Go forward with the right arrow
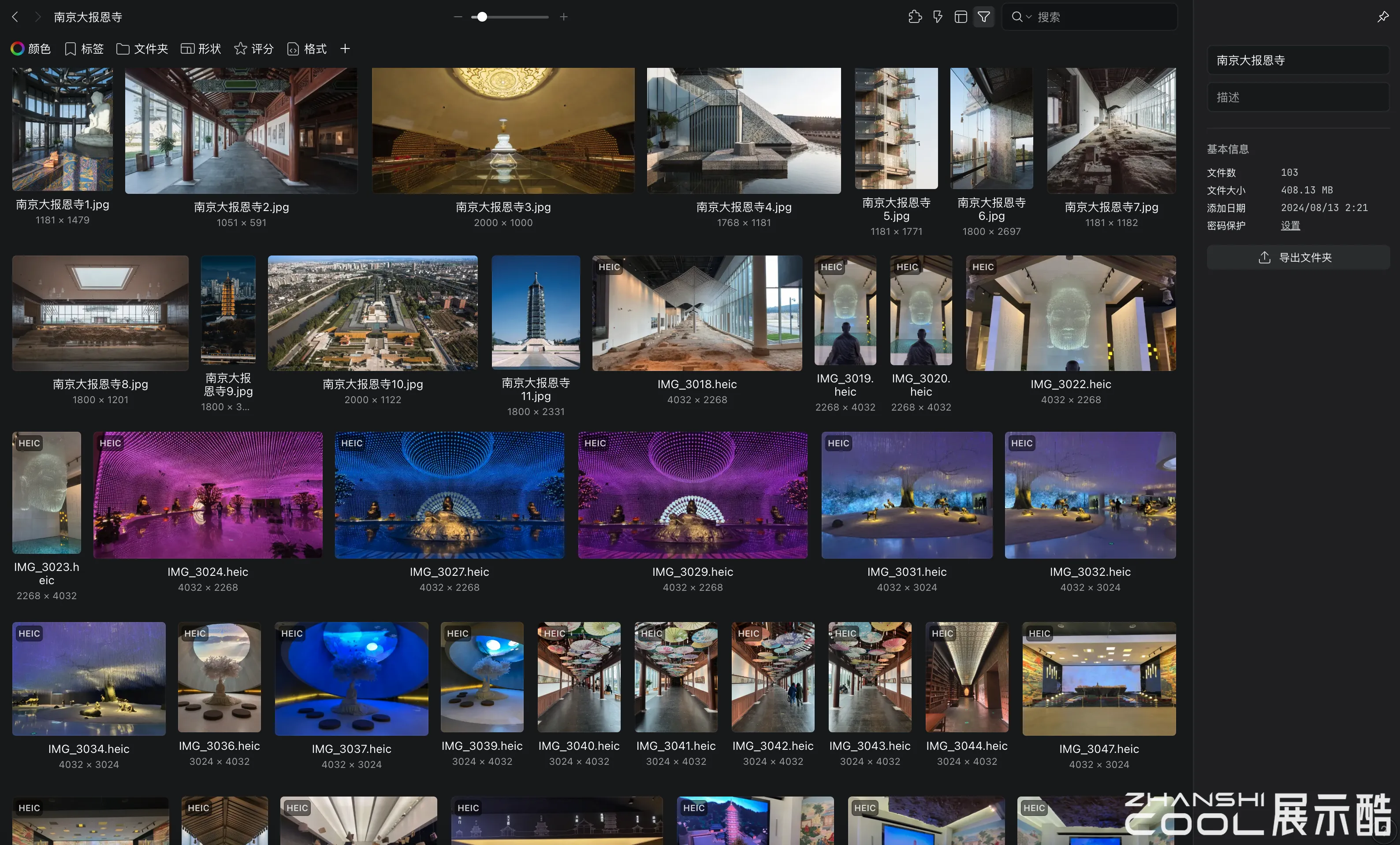 click(x=37, y=17)
